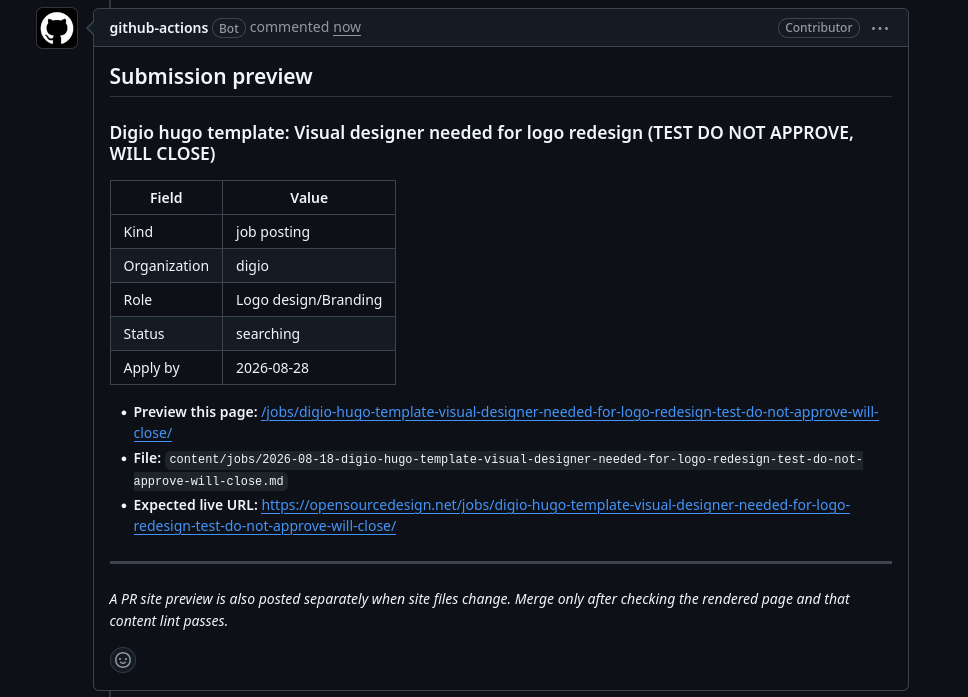
Task: Click the 'Apply by' table cell
Action: (166, 367)
